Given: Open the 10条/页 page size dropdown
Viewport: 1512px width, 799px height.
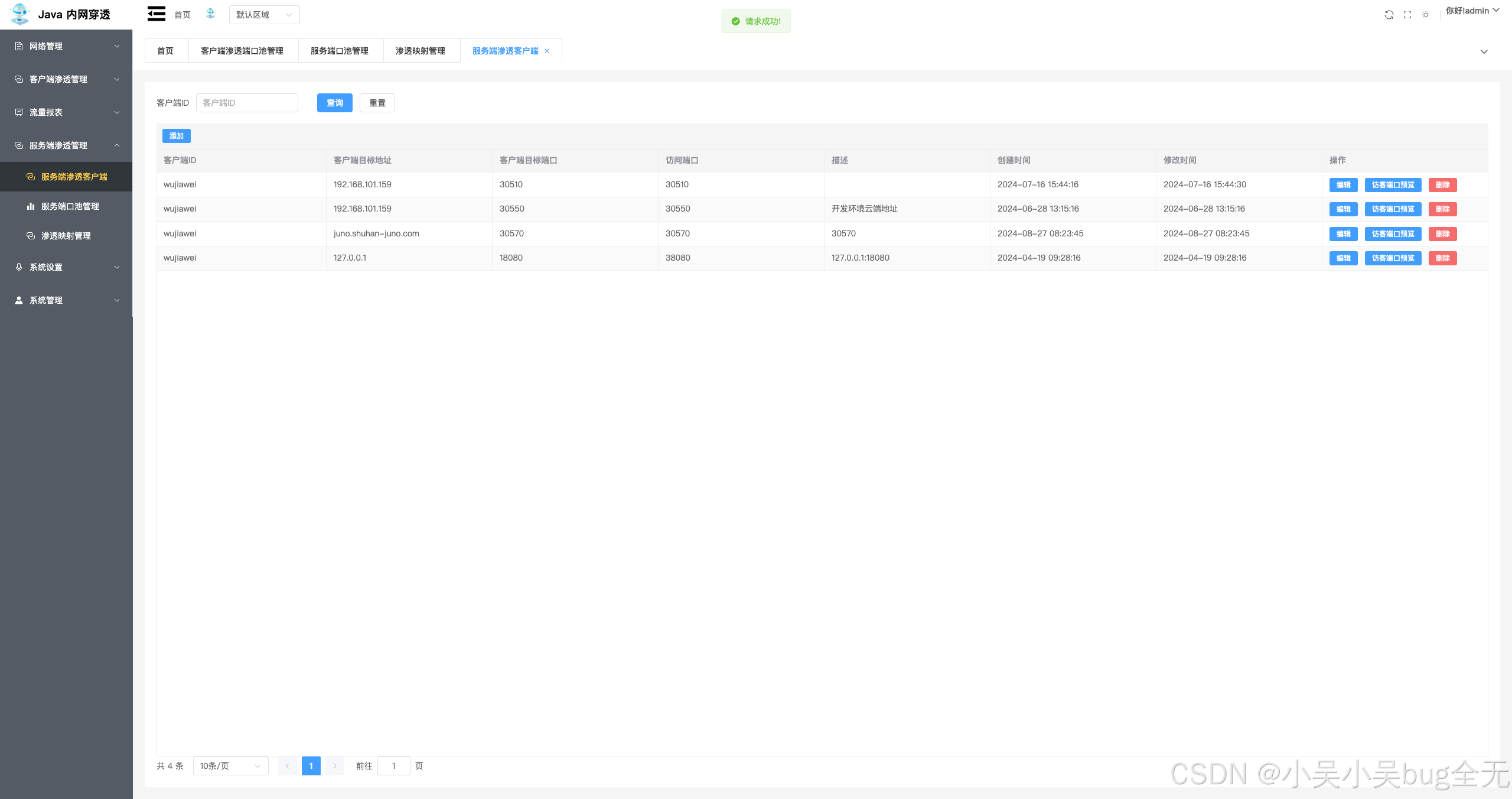Looking at the screenshot, I should tap(230, 766).
